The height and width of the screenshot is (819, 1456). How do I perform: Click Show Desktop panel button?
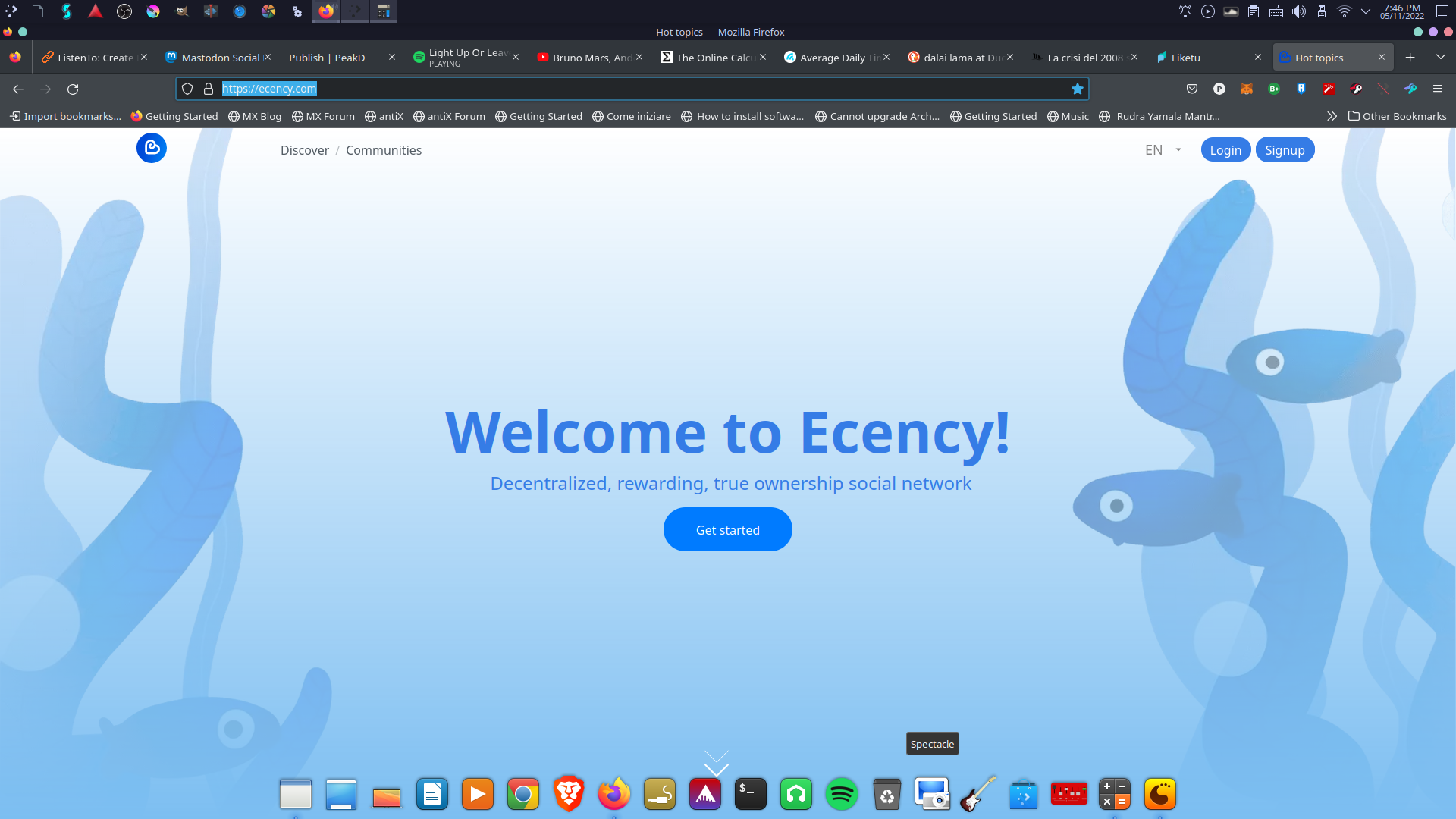tap(1442, 11)
